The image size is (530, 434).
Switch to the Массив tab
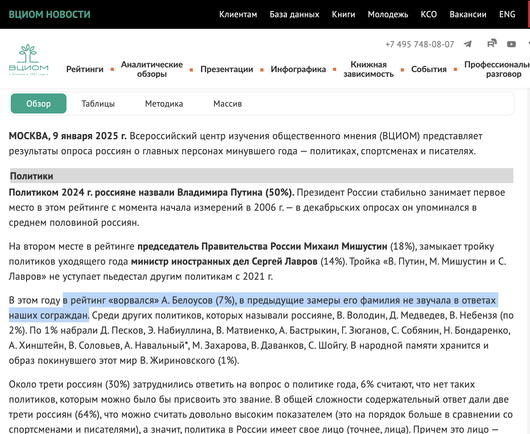point(227,103)
